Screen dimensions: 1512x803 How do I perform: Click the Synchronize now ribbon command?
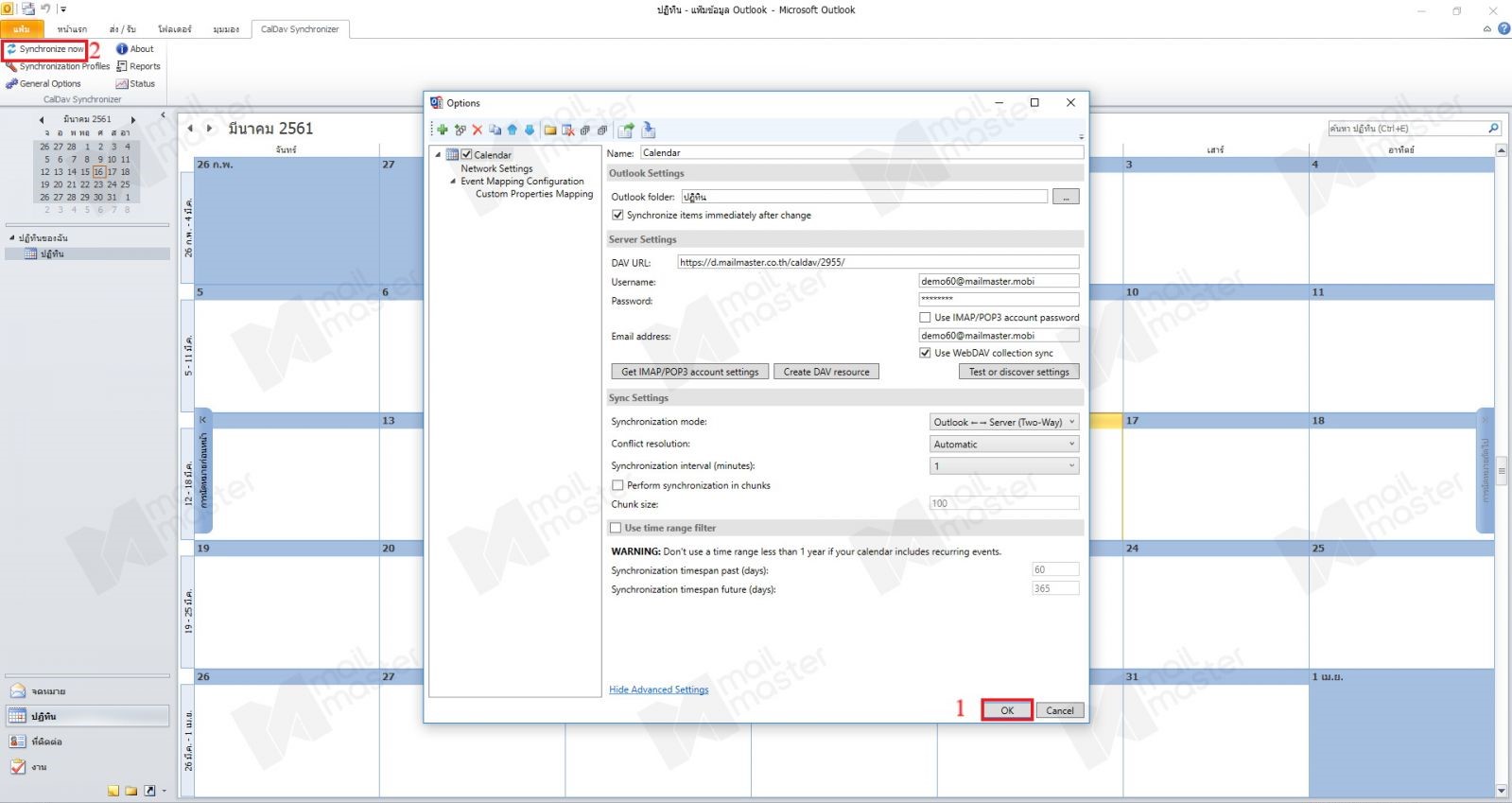coord(45,49)
